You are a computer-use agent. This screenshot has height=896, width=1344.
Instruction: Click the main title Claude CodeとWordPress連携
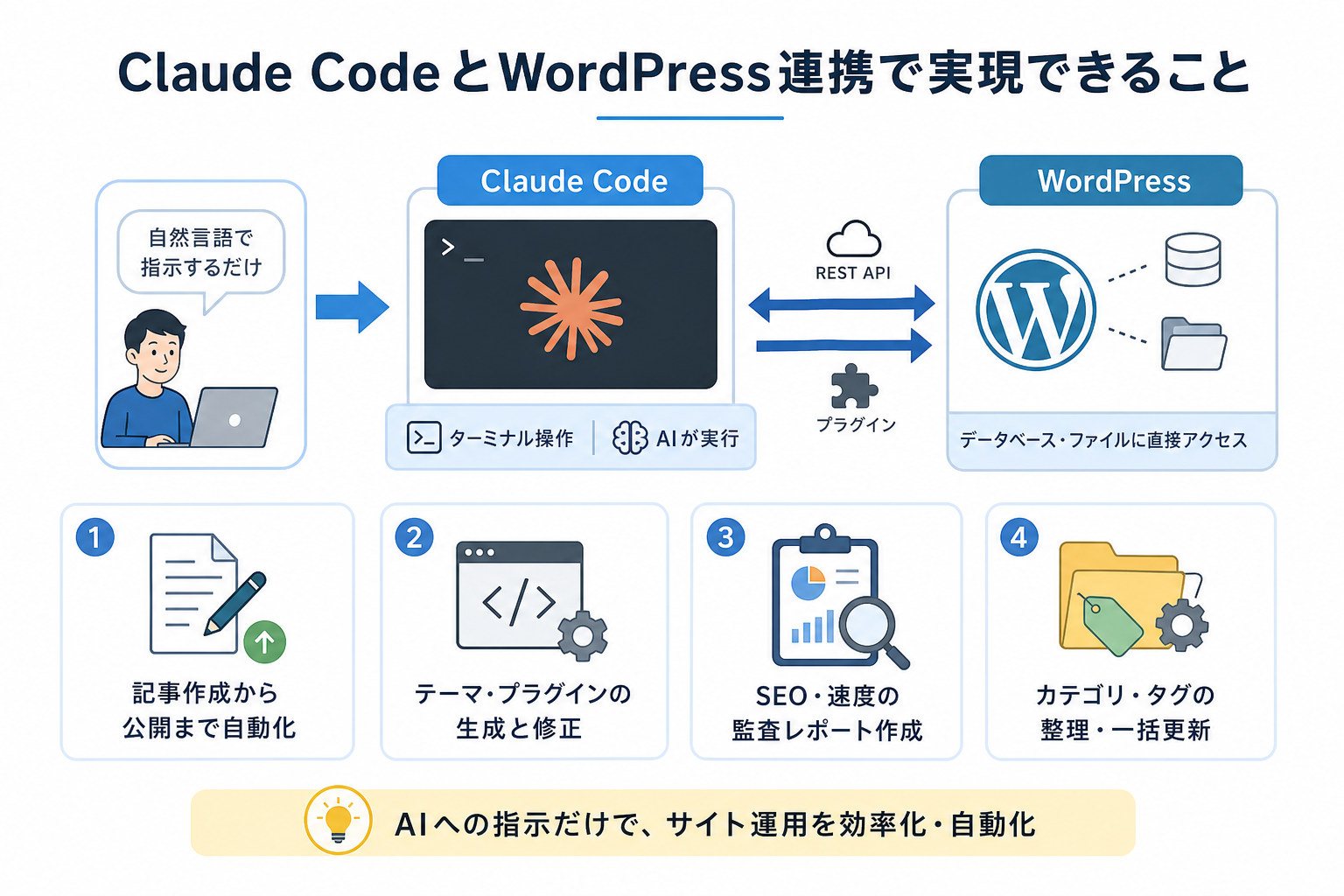tap(684, 72)
